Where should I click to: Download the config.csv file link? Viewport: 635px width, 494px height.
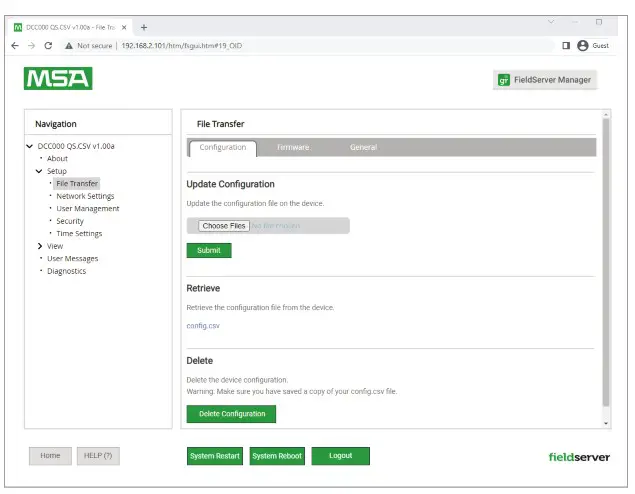203,326
